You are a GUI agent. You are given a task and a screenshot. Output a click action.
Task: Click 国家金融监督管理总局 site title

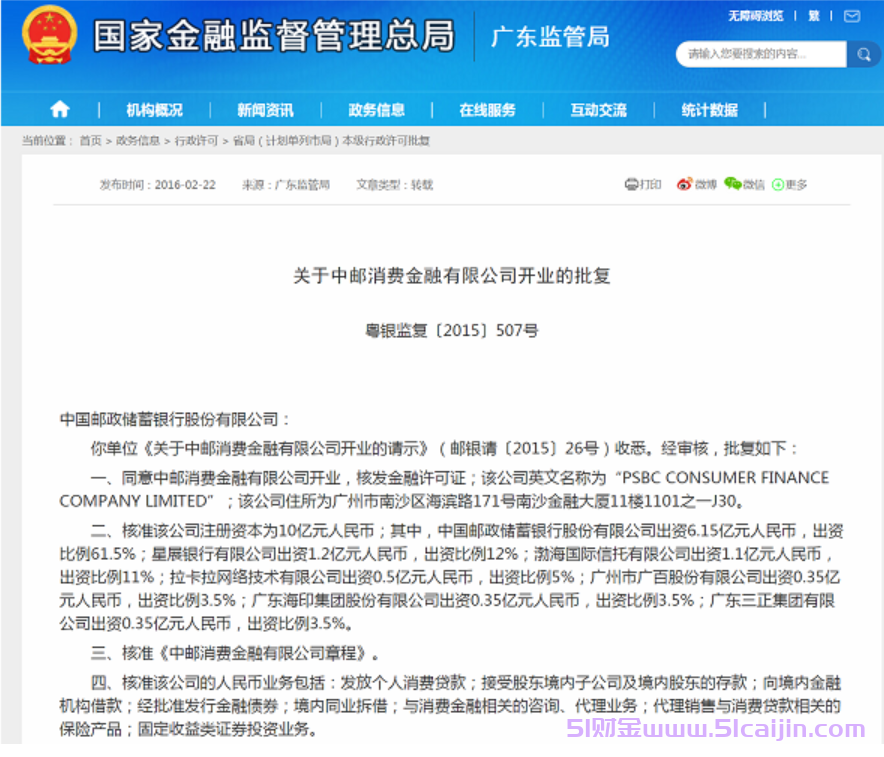click(274, 36)
